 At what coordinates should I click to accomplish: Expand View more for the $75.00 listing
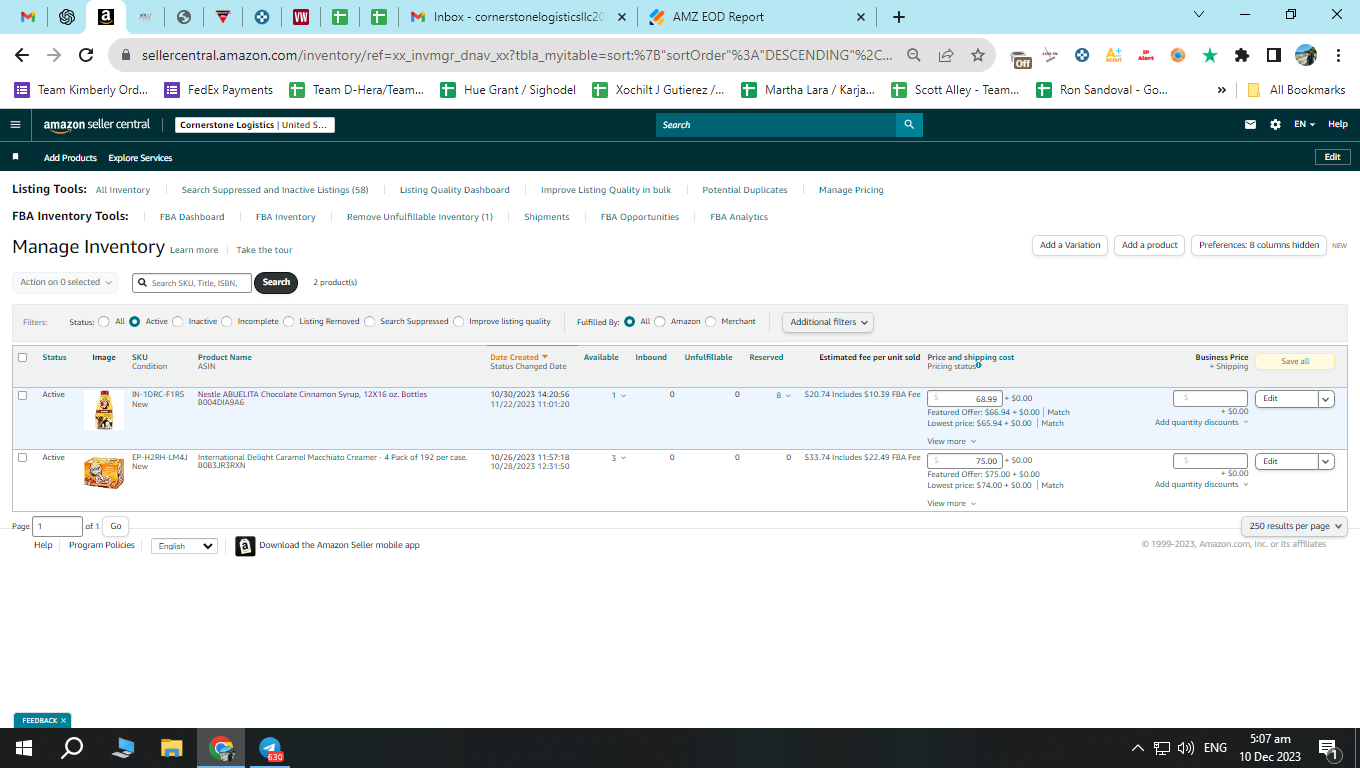tap(951, 503)
